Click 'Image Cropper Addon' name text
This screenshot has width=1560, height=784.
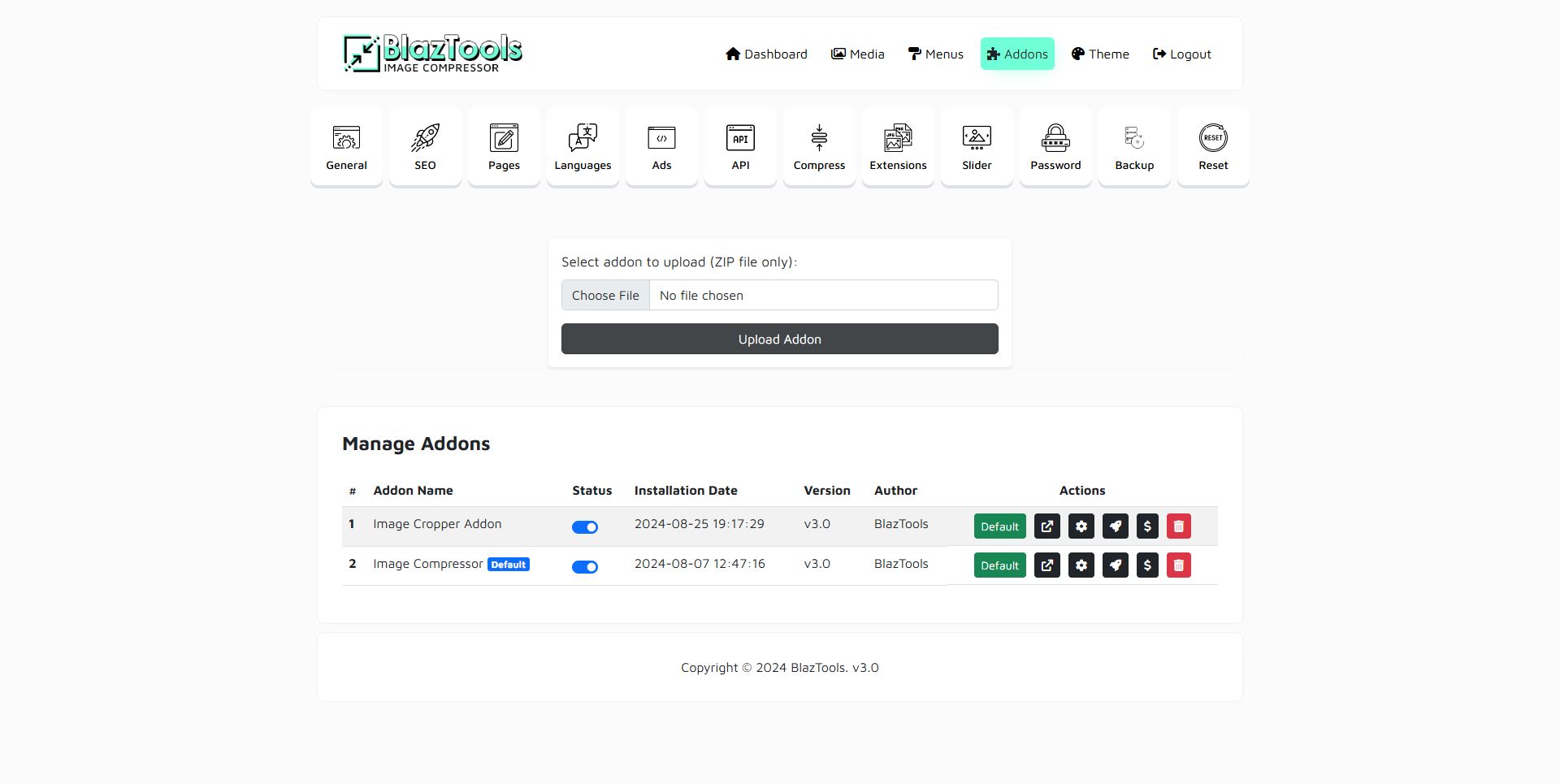(437, 524)
